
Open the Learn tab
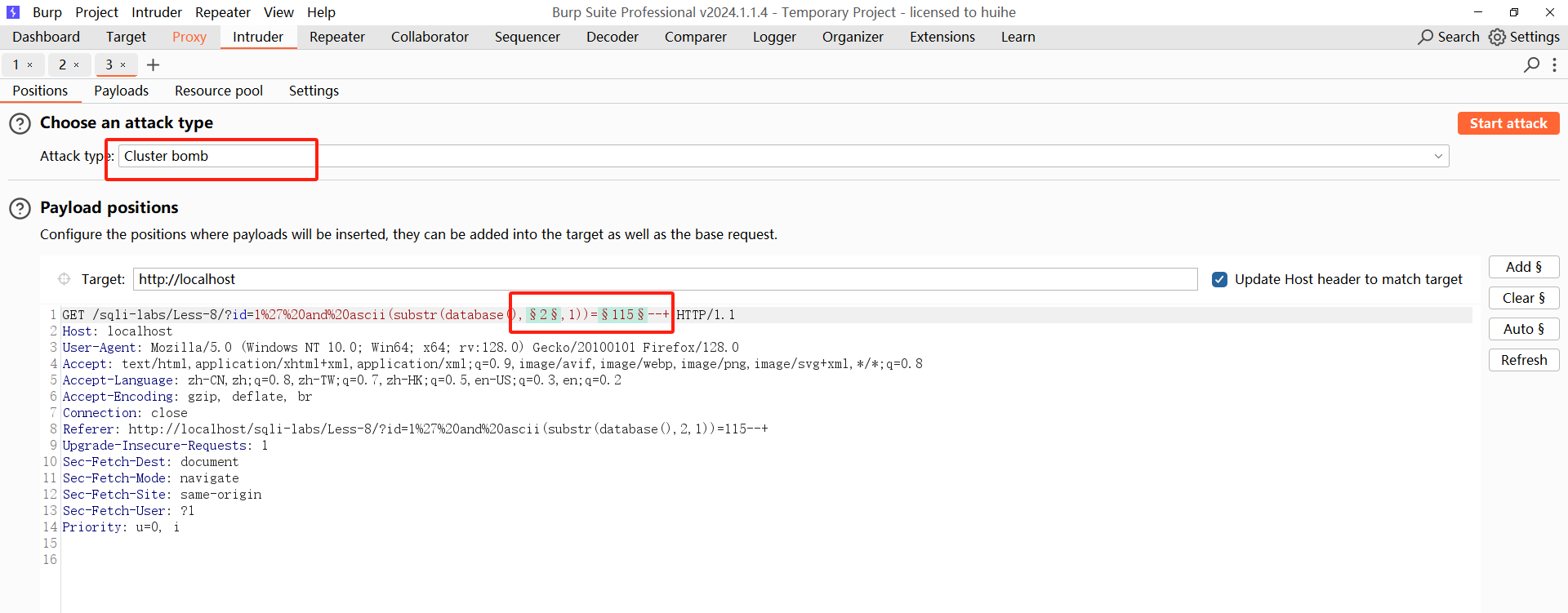click(x=1018, y=37)
